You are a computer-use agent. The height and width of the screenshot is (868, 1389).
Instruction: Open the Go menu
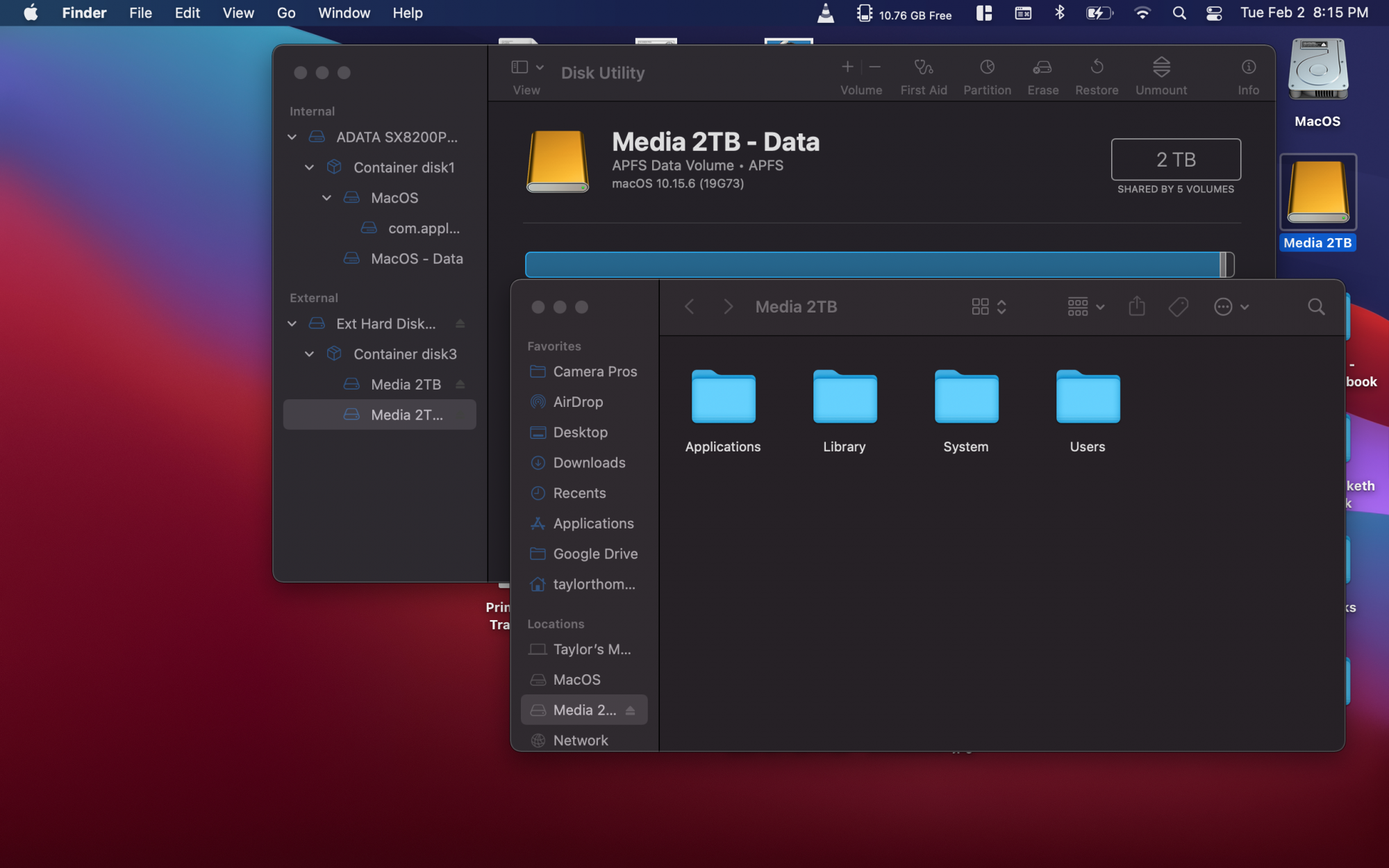tap(286, 12)
